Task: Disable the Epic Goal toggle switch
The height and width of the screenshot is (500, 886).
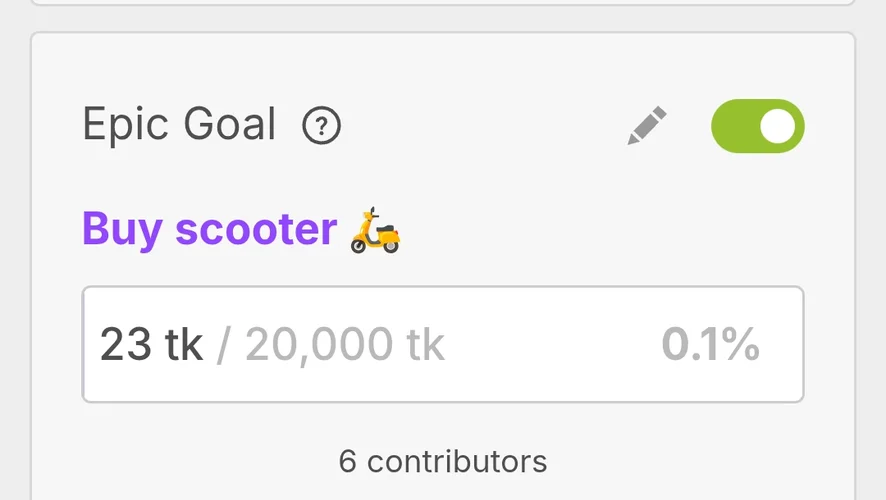Action: [x=757, y=127]
